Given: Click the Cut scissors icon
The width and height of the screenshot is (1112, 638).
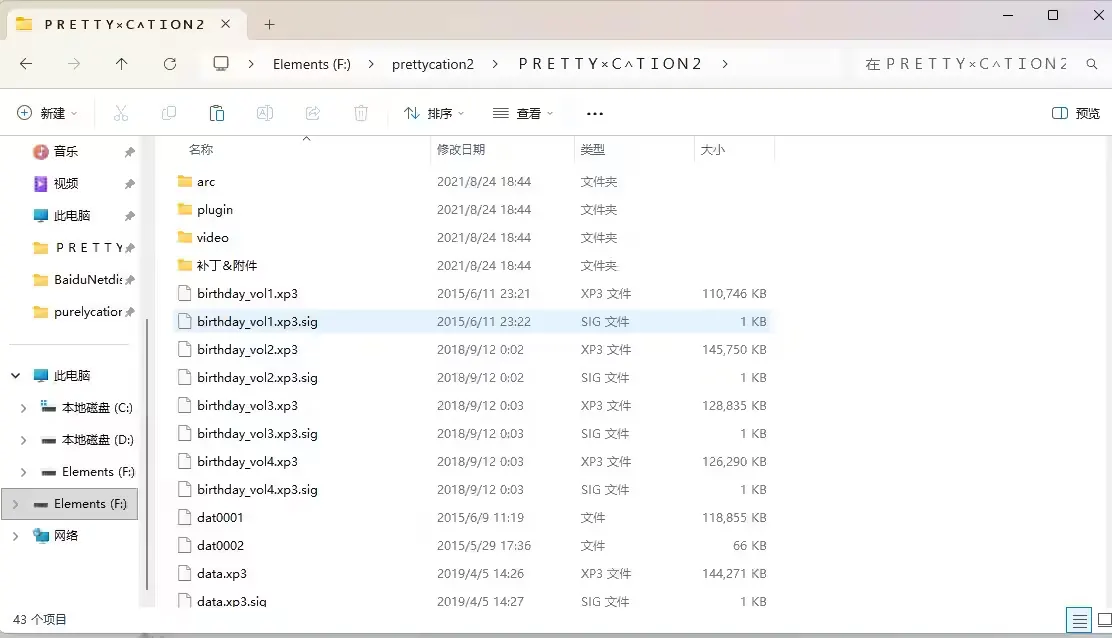Looking at the screenshot, I should pos(121,113).
